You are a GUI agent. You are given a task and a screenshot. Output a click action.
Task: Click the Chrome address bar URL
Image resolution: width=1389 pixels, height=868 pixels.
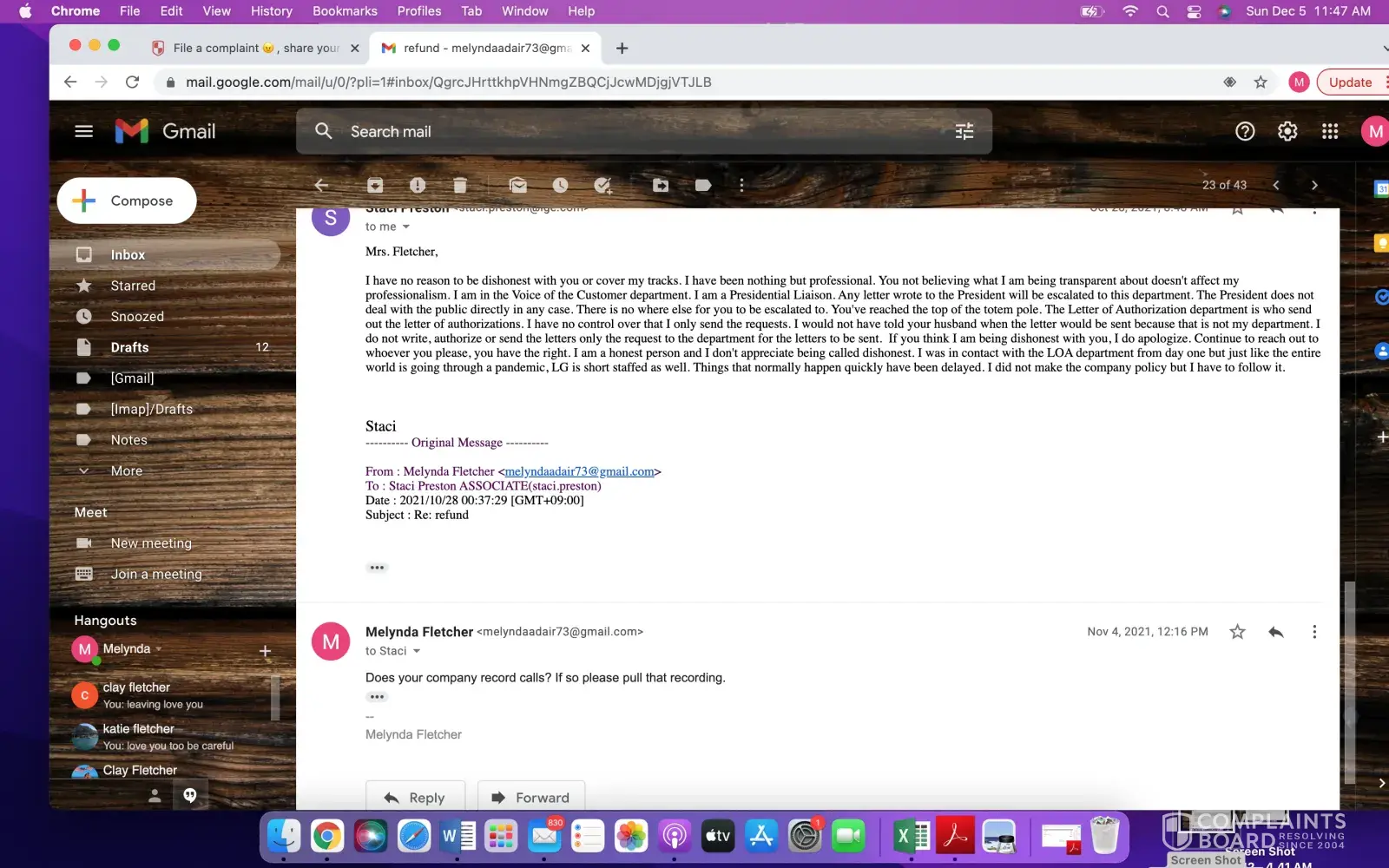pos(448,82)
